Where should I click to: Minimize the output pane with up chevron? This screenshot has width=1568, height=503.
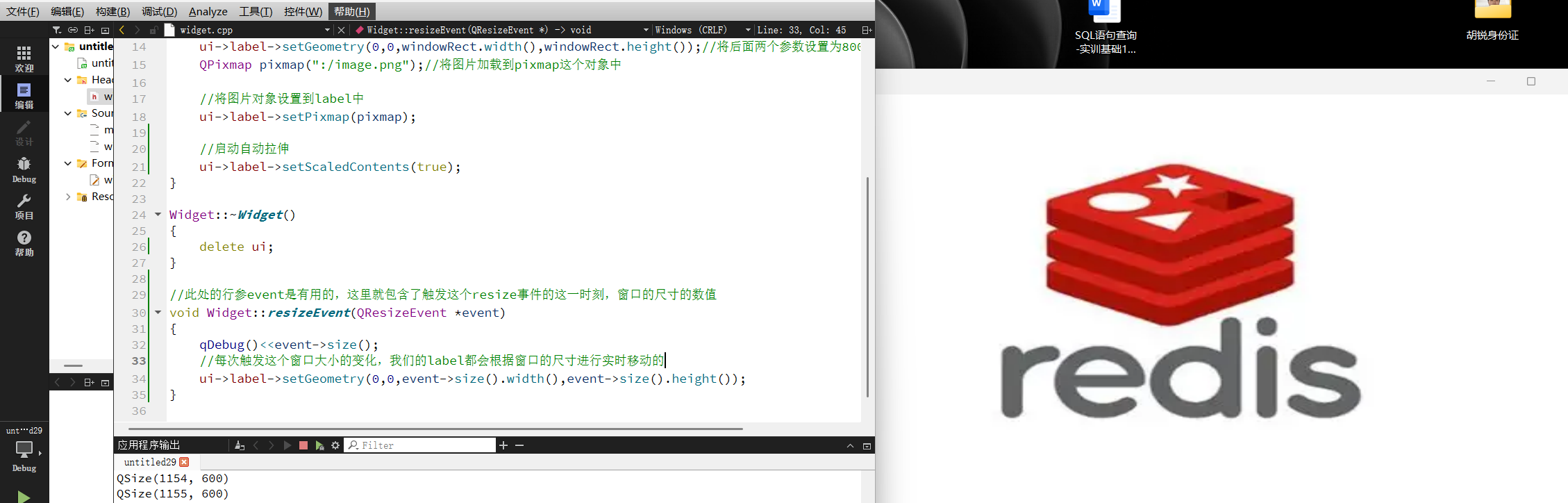(x=850, y=446)
